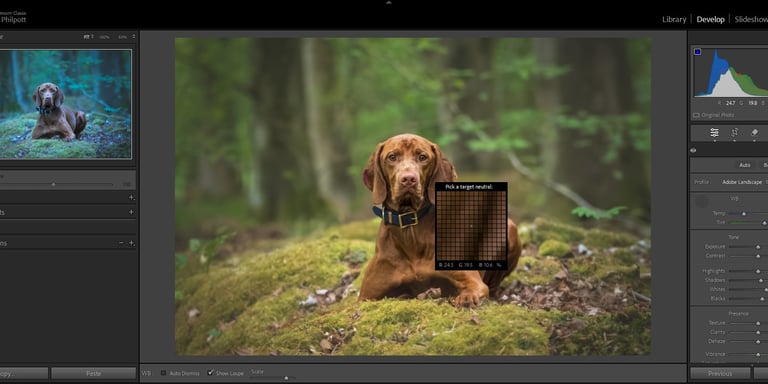Screen dimensions: 768x384
Task: Remove a collection with the minus icon
Action: pos(121,243)
